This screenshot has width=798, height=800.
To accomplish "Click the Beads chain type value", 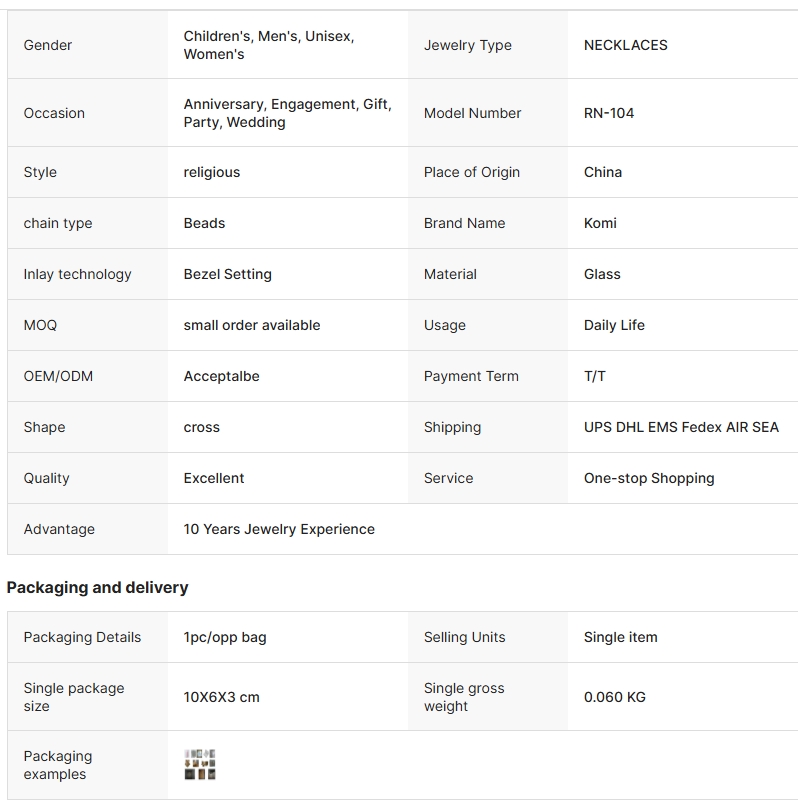I will 204,223.
